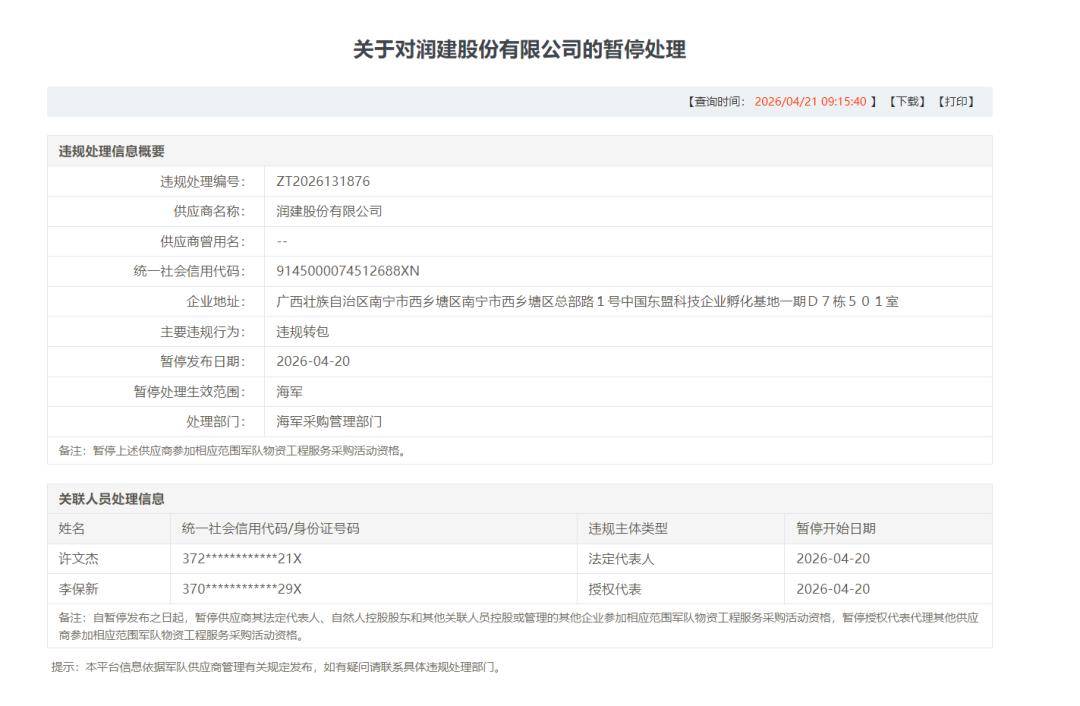Click the credit code 9145000074512688XN
The height and width of the screenshot is (706, 1080).
click(348, 272)
